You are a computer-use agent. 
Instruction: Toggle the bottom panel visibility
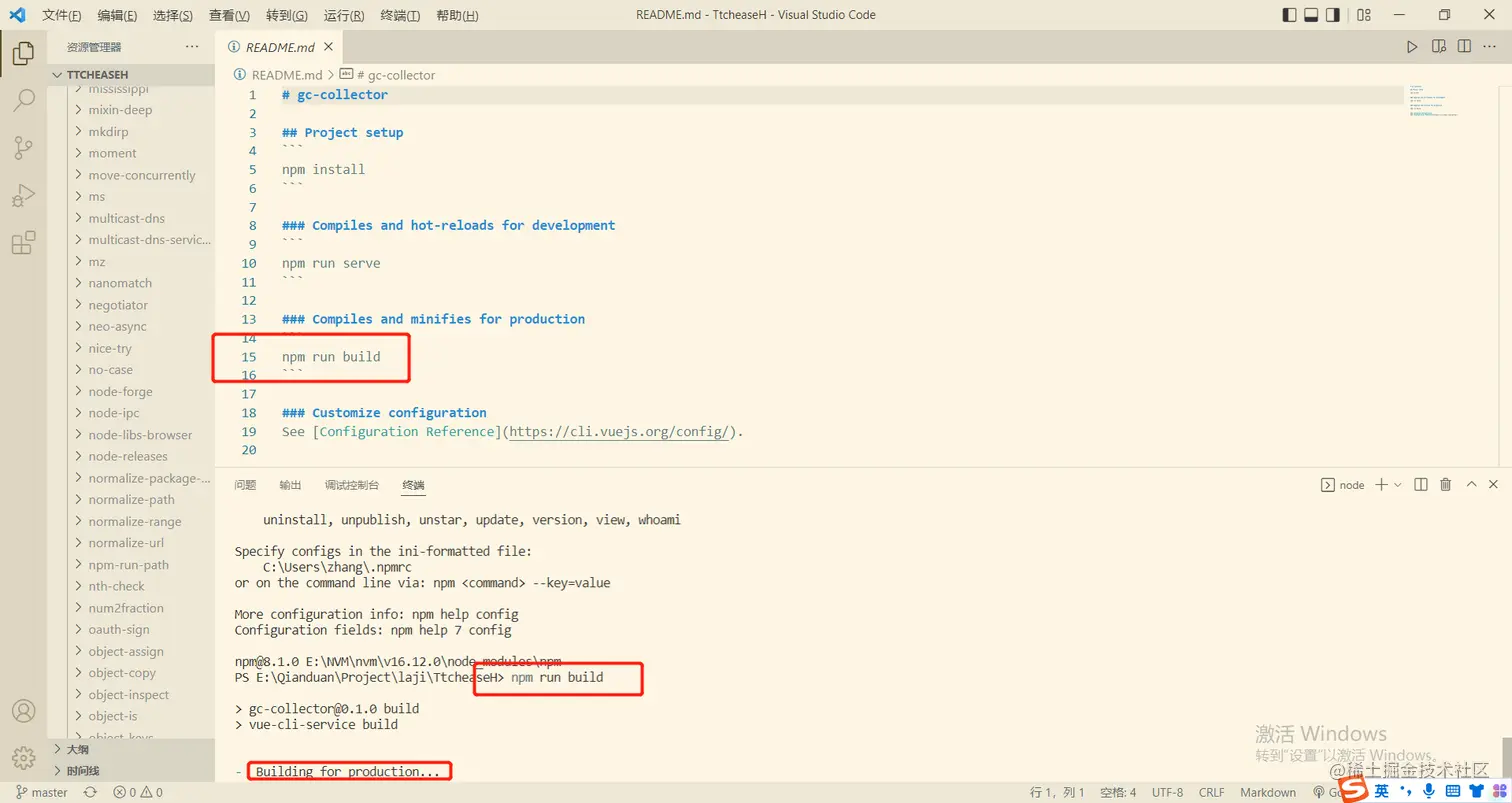point(1311,15)
